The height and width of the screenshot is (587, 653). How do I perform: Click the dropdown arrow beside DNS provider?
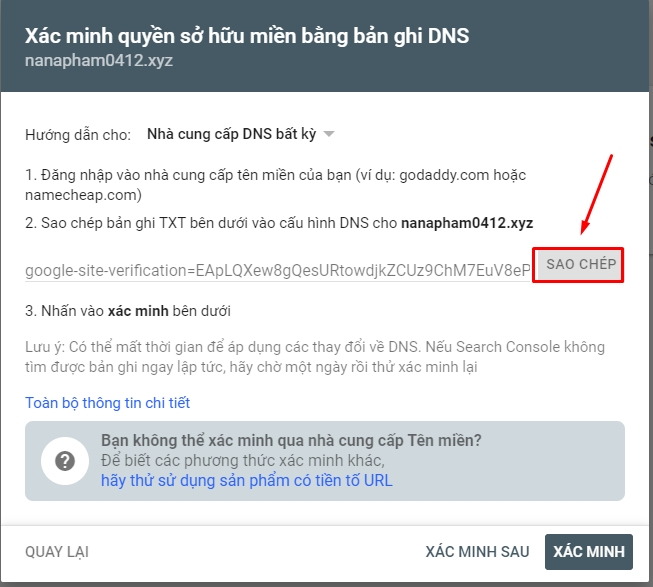tap(329, 134)
